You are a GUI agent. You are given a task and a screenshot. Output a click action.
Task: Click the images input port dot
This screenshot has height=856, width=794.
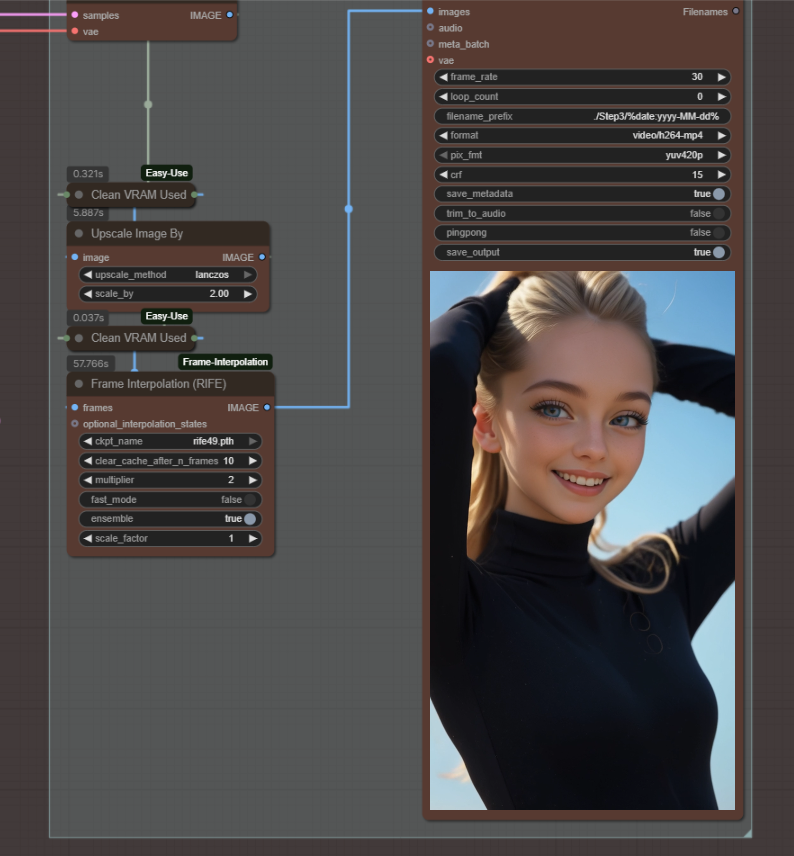(430, 12)
